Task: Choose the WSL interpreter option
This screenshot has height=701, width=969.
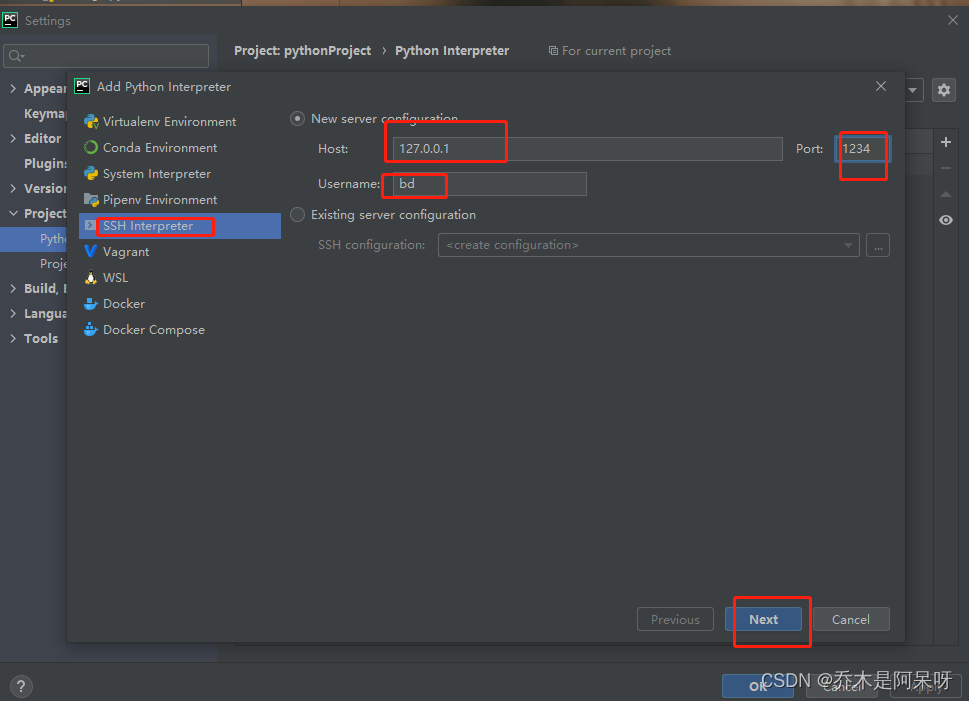Action: click(112, 277)
